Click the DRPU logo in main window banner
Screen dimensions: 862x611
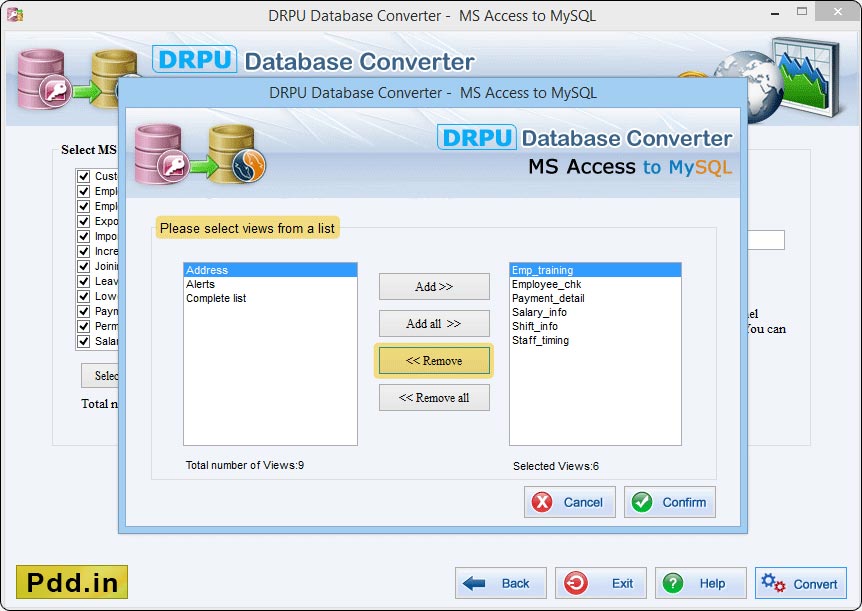pos(195,59)
